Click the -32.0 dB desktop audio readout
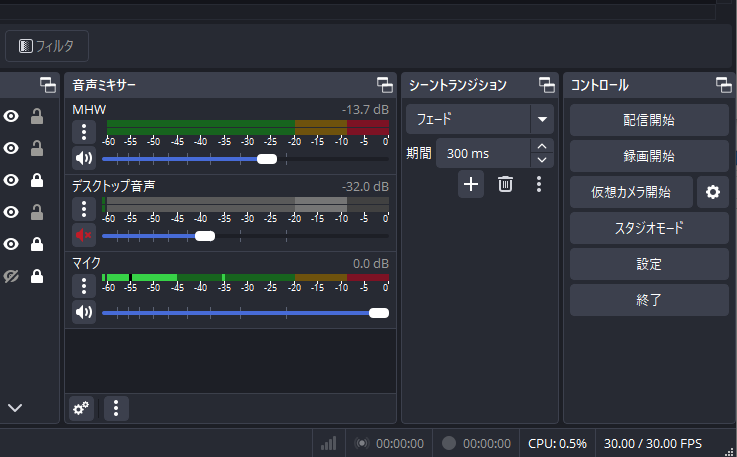This screenshot has height=457, width=737. (x=365, y=187)
